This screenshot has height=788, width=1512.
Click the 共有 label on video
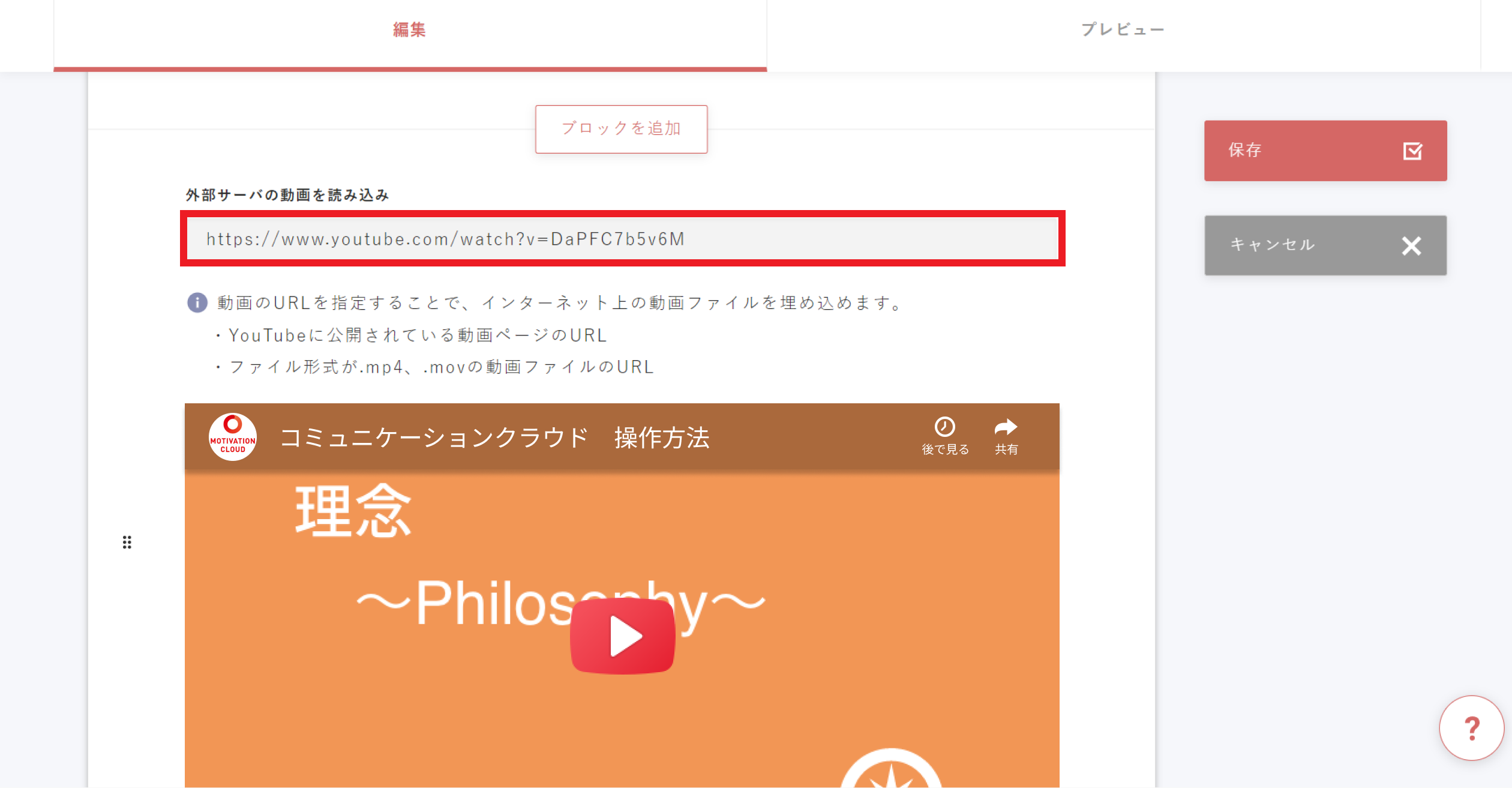(1006, 450)
